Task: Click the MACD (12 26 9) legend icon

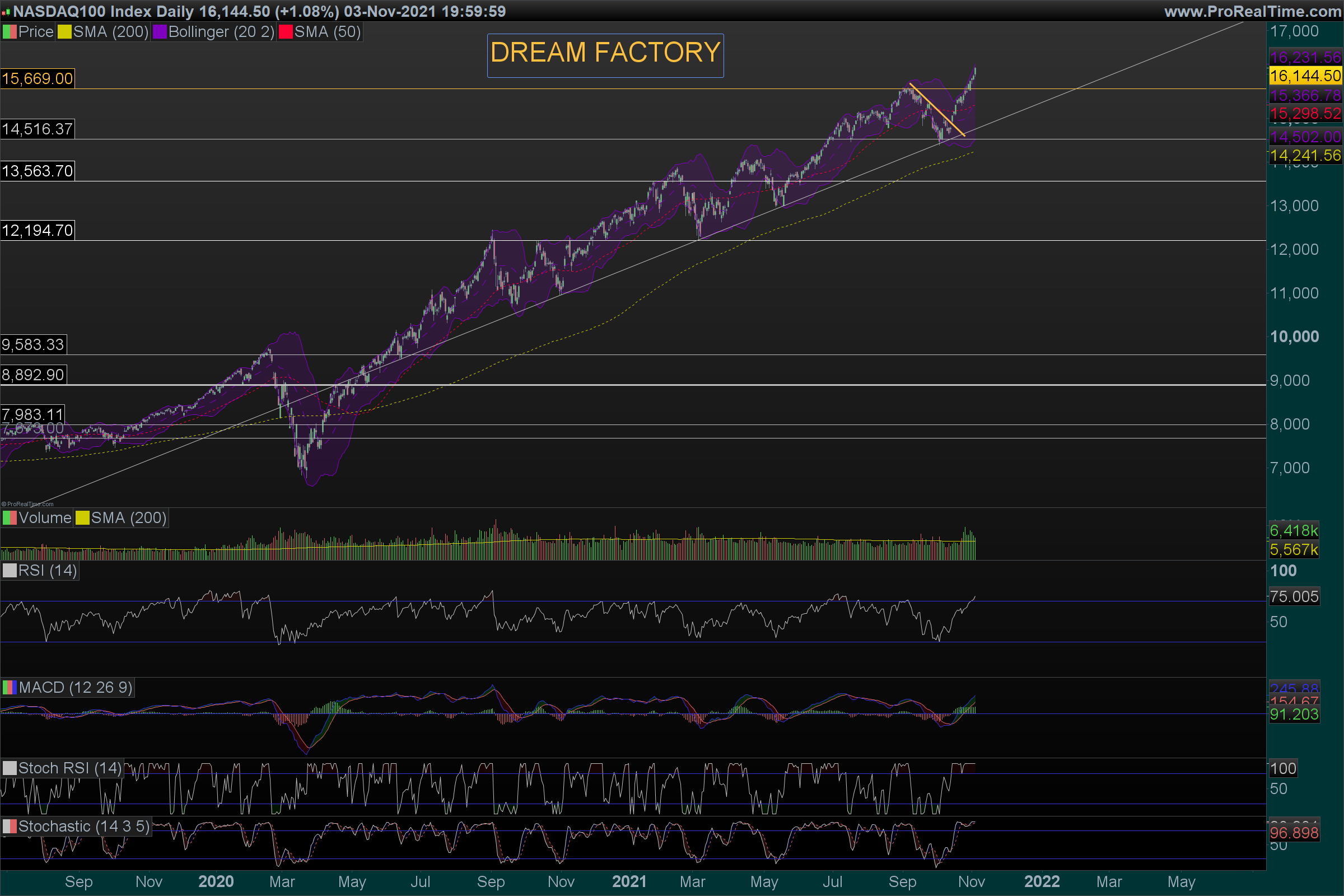Action: (x=10, y=688)
